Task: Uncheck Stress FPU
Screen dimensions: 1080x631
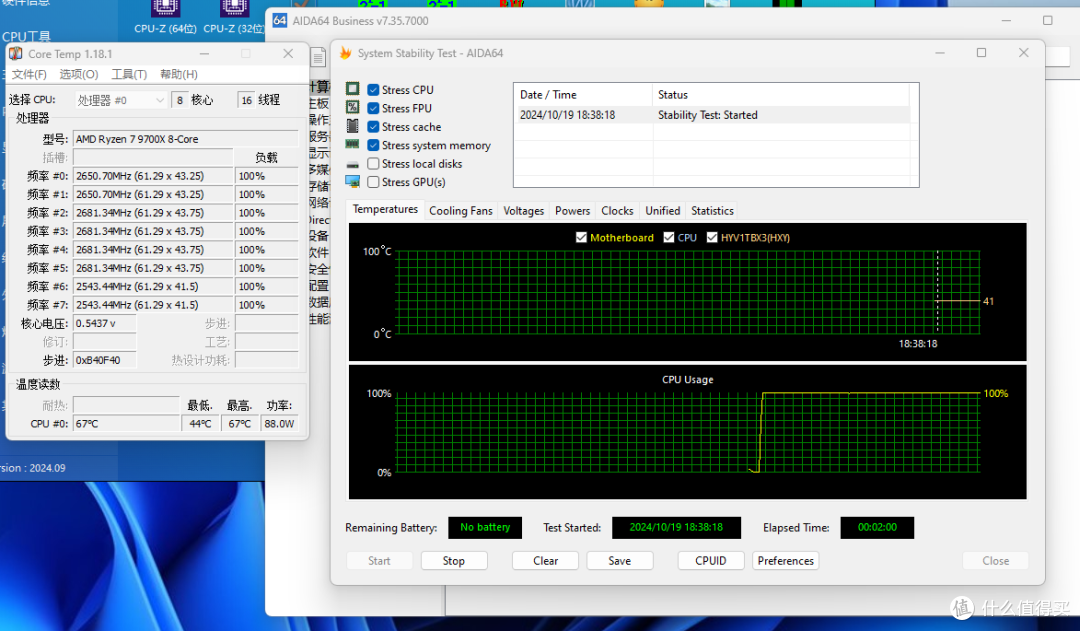Action: tap(373, 108)
